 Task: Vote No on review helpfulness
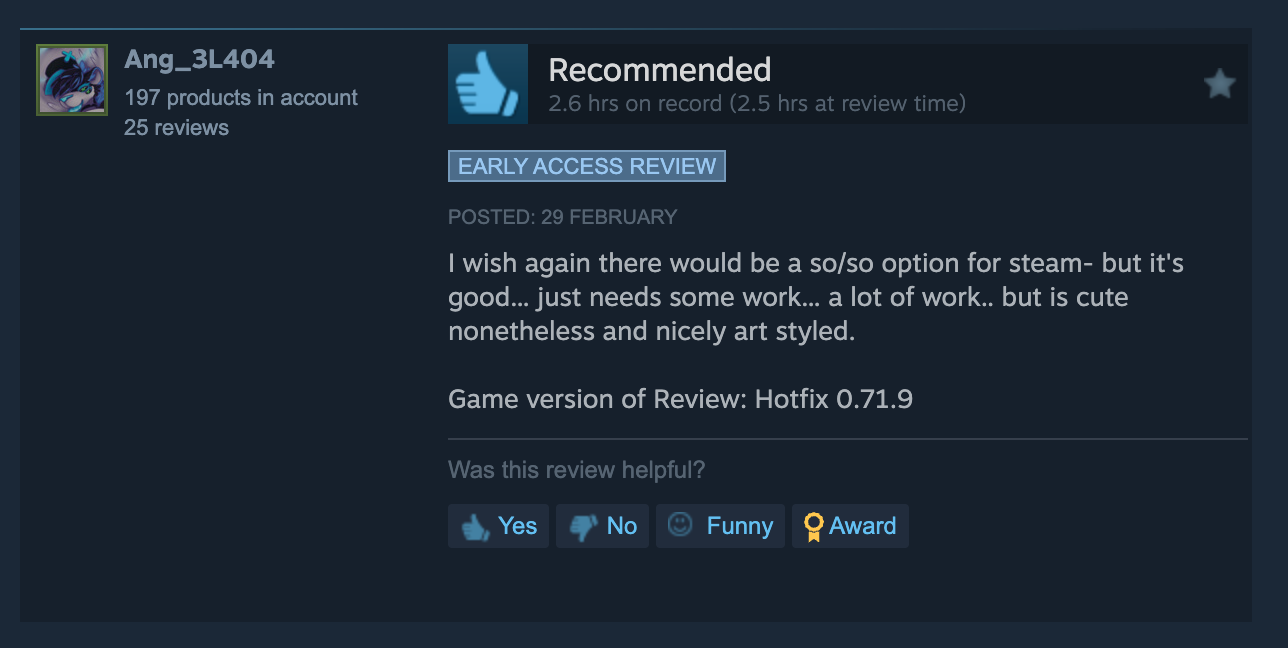[x=603, y=526]
